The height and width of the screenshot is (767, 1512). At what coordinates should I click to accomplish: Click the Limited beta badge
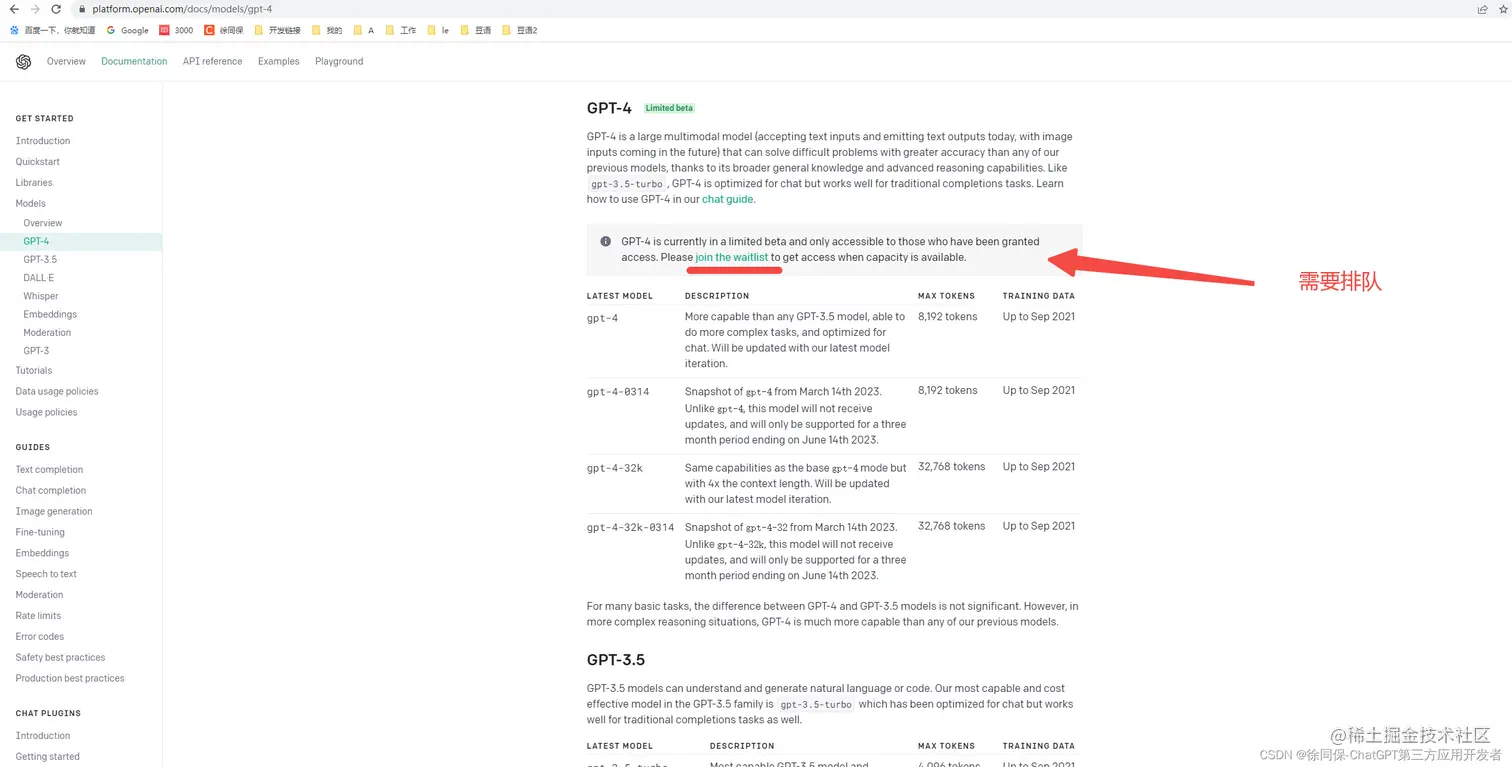[x=669, y=108]
